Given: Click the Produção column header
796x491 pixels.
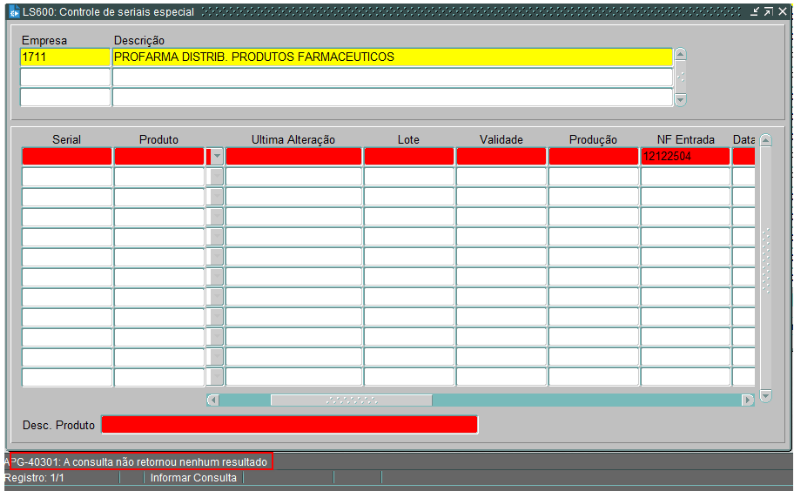Looking at the screenshot, I should [593, 140].
